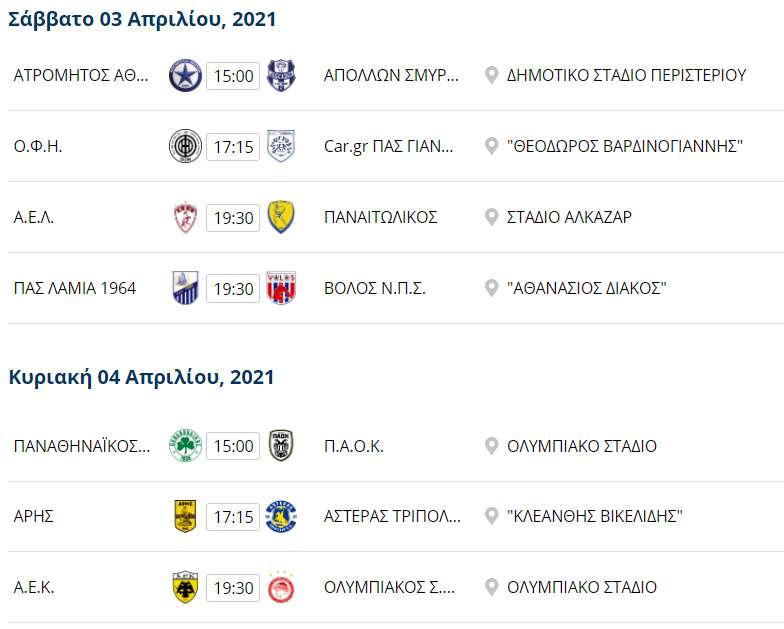Click the map pin beside ΣΤΑΔΙΟ ΑΛΚΑΖΑΡ

coord(491,217)
